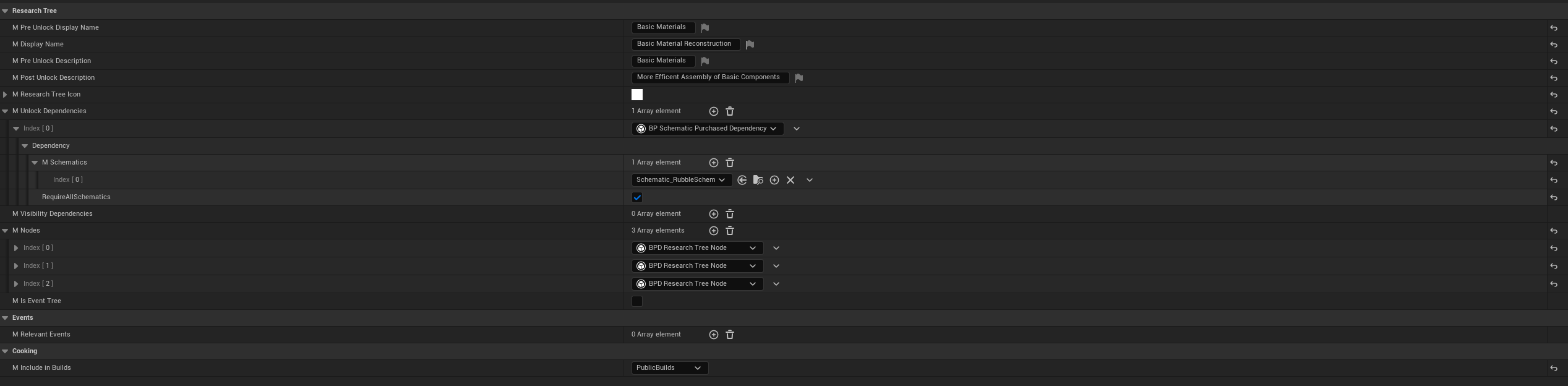
Task: Open array options chevron for M Nodes Index 2
Action: pyautogui.click(x=776, y=284)
